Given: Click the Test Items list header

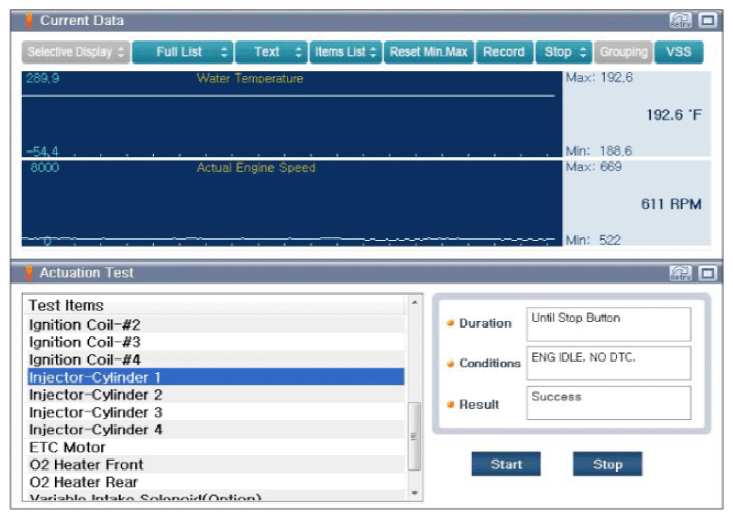Looking at the screenshot, I should 216,306.
